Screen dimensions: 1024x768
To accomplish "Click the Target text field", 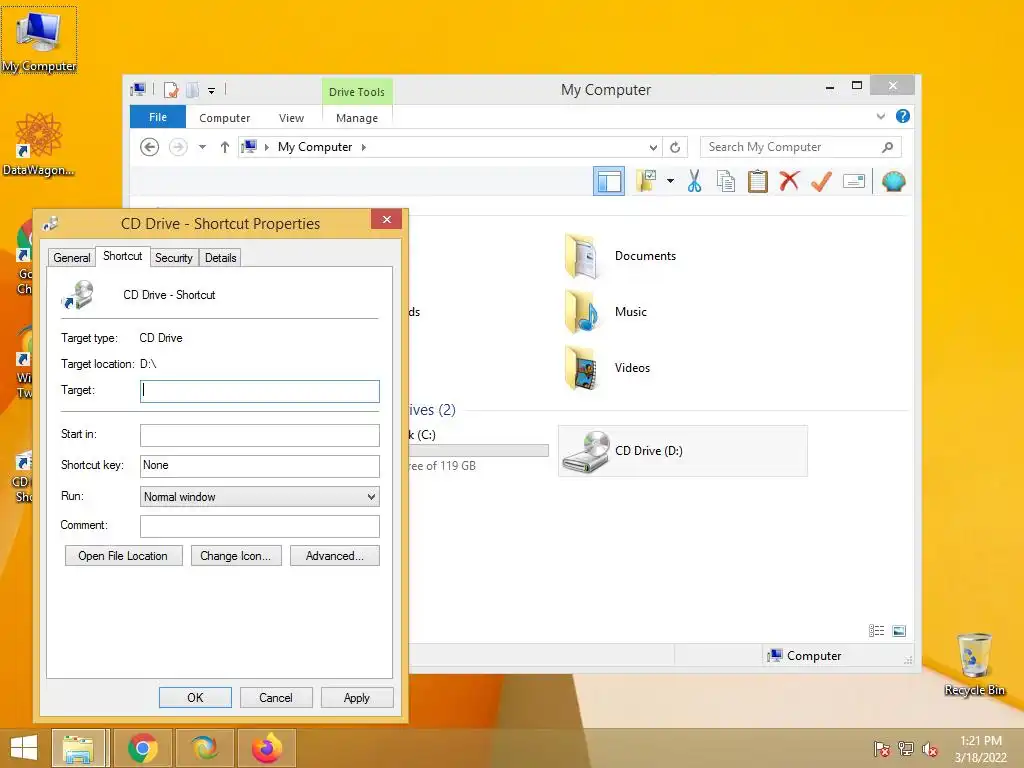I will [260, 391].
